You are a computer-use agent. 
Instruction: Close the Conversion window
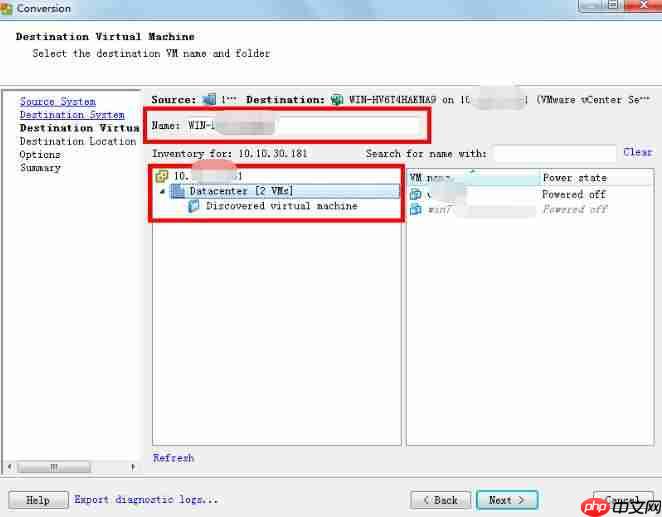click(643, 5)
